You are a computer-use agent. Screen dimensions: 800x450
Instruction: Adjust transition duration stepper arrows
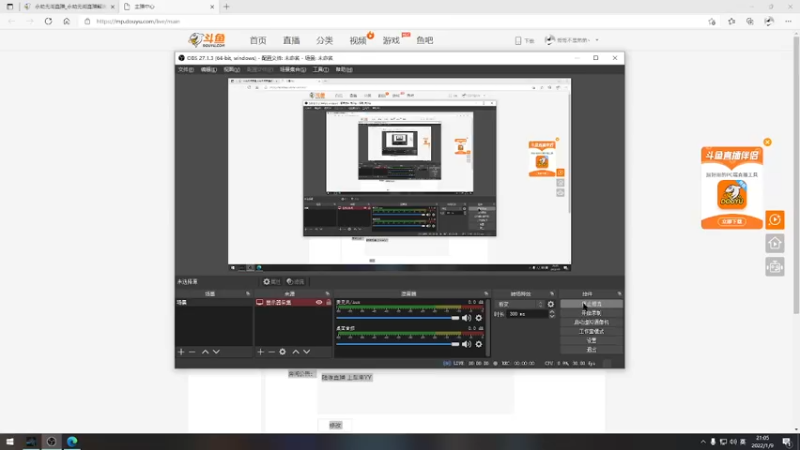coord(552,314)
